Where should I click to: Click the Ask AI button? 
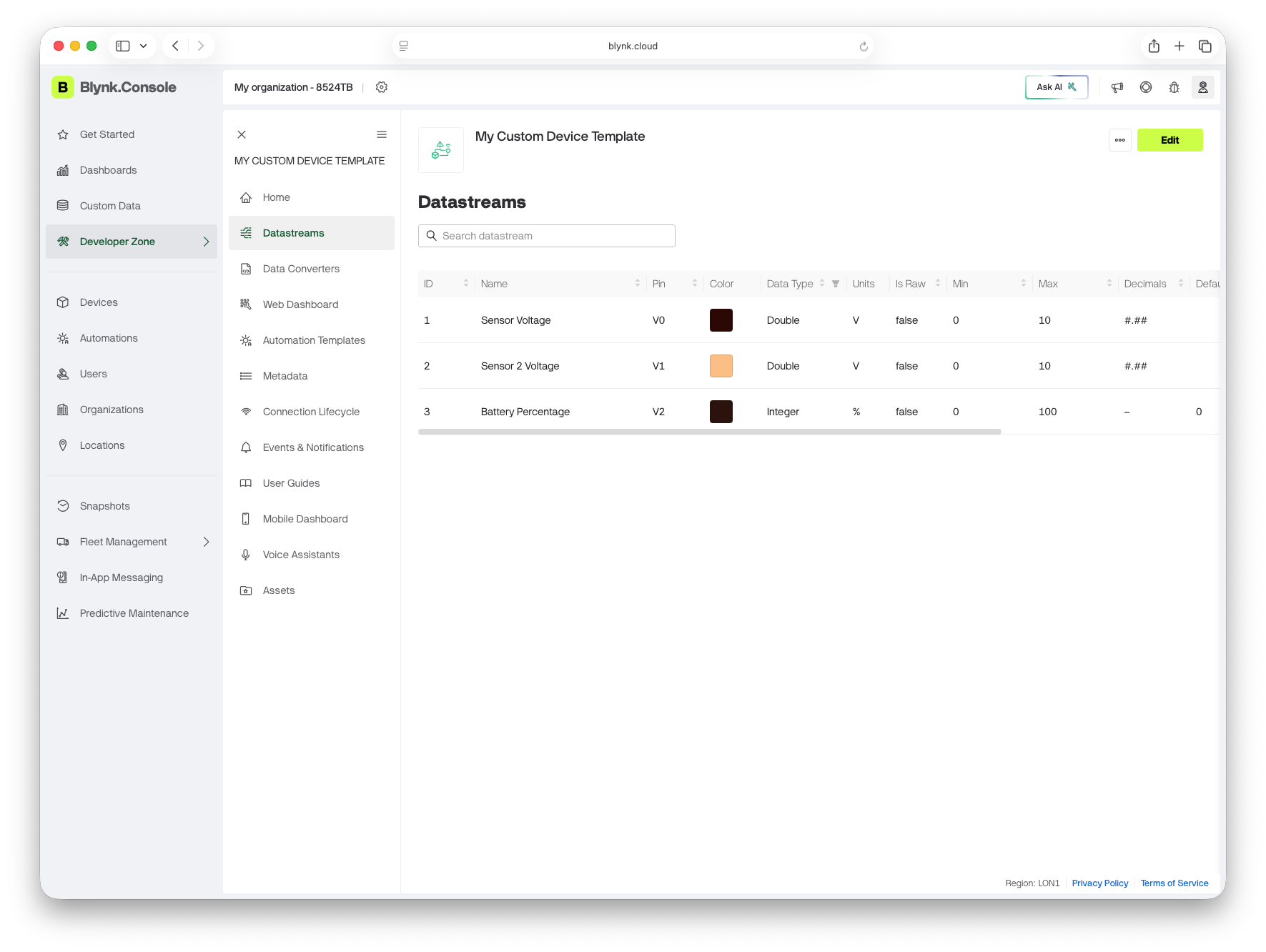pyautogui.click(x=1057, y=87)
